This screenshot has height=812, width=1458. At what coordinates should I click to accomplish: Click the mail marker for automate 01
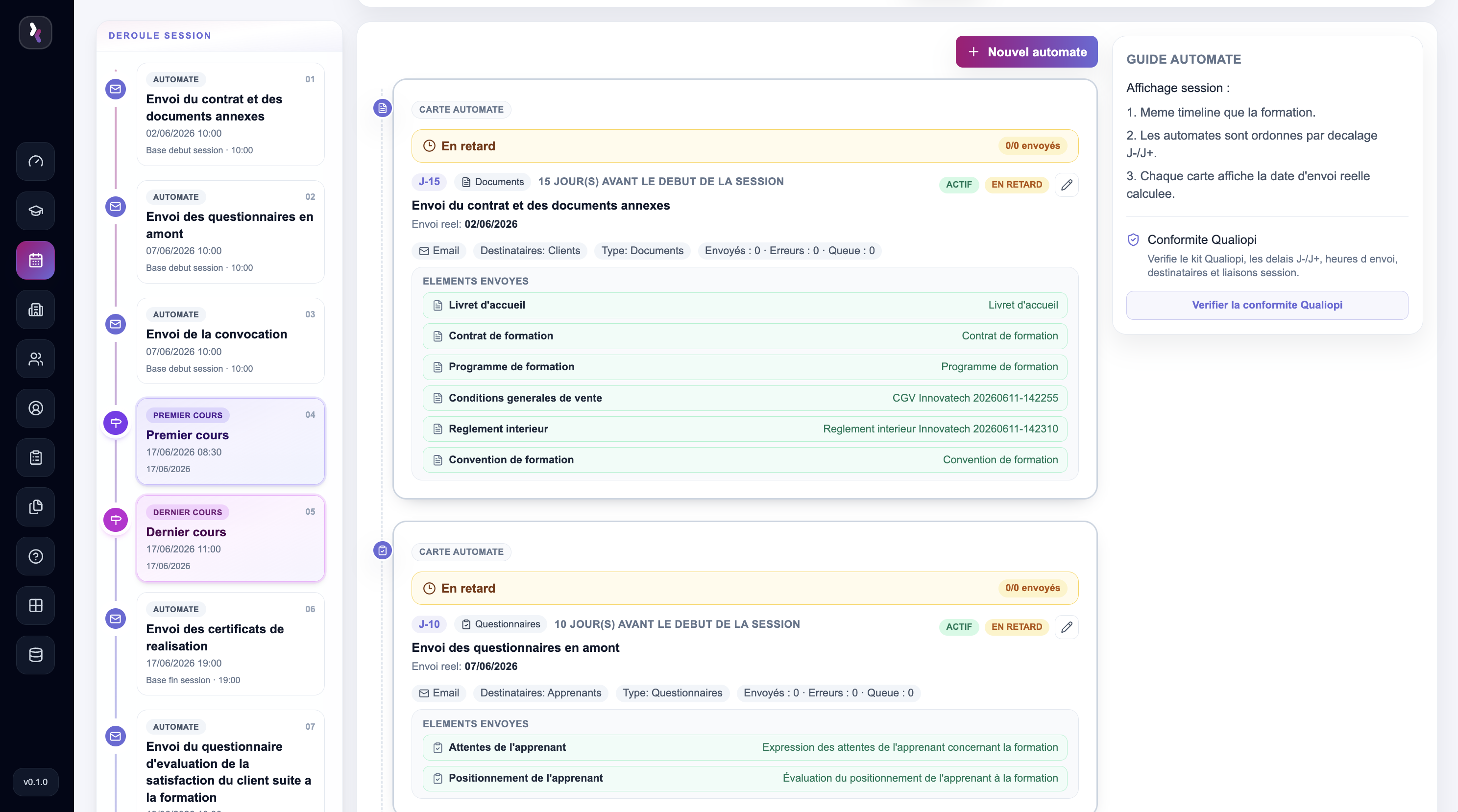[x=116, y=89]
